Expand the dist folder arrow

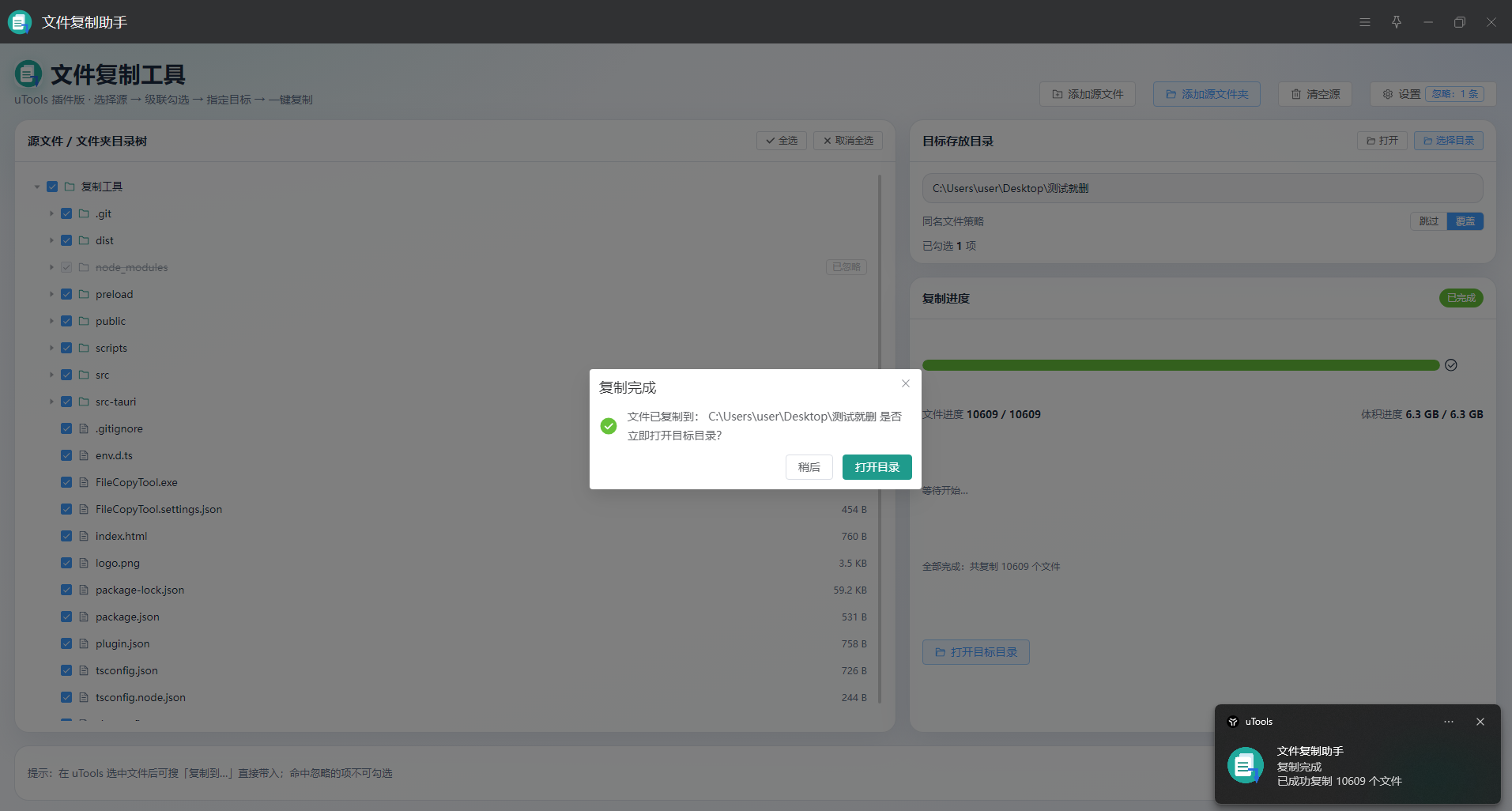click(51, 240)
